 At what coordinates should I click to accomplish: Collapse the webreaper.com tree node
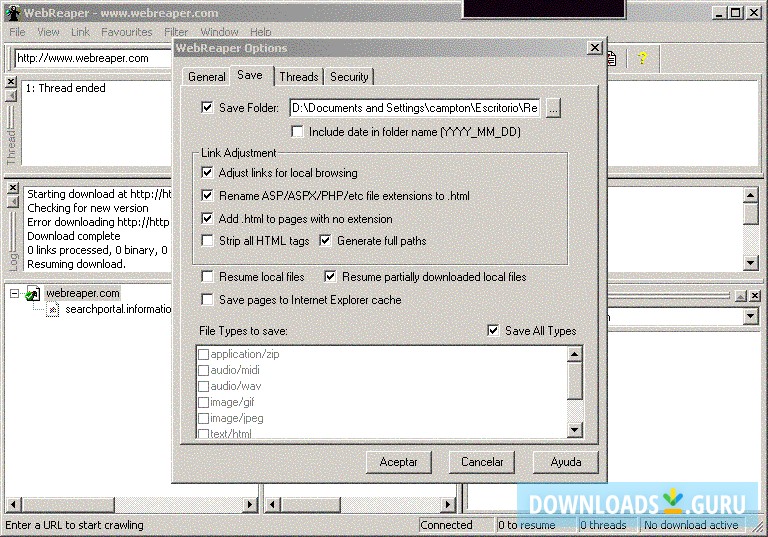point(15,293)
